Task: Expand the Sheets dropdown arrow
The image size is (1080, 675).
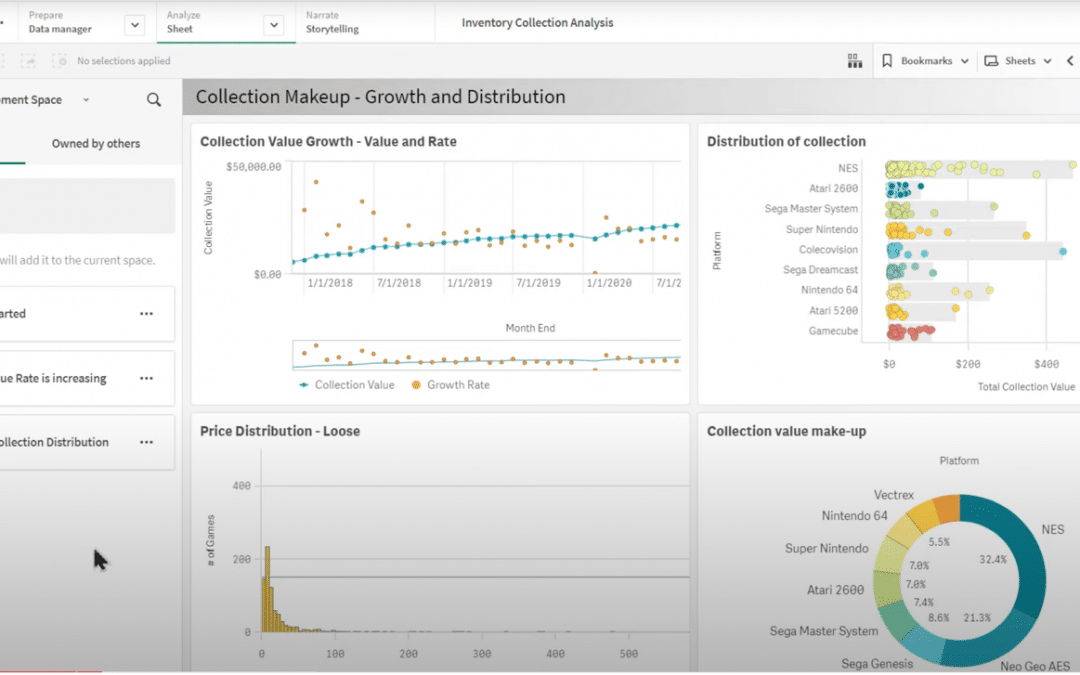Action: point(1046,60)
